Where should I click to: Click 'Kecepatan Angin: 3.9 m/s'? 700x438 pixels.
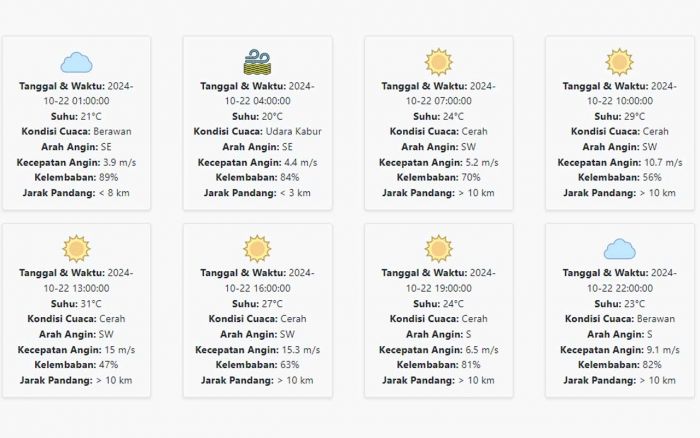coord(76,163)
